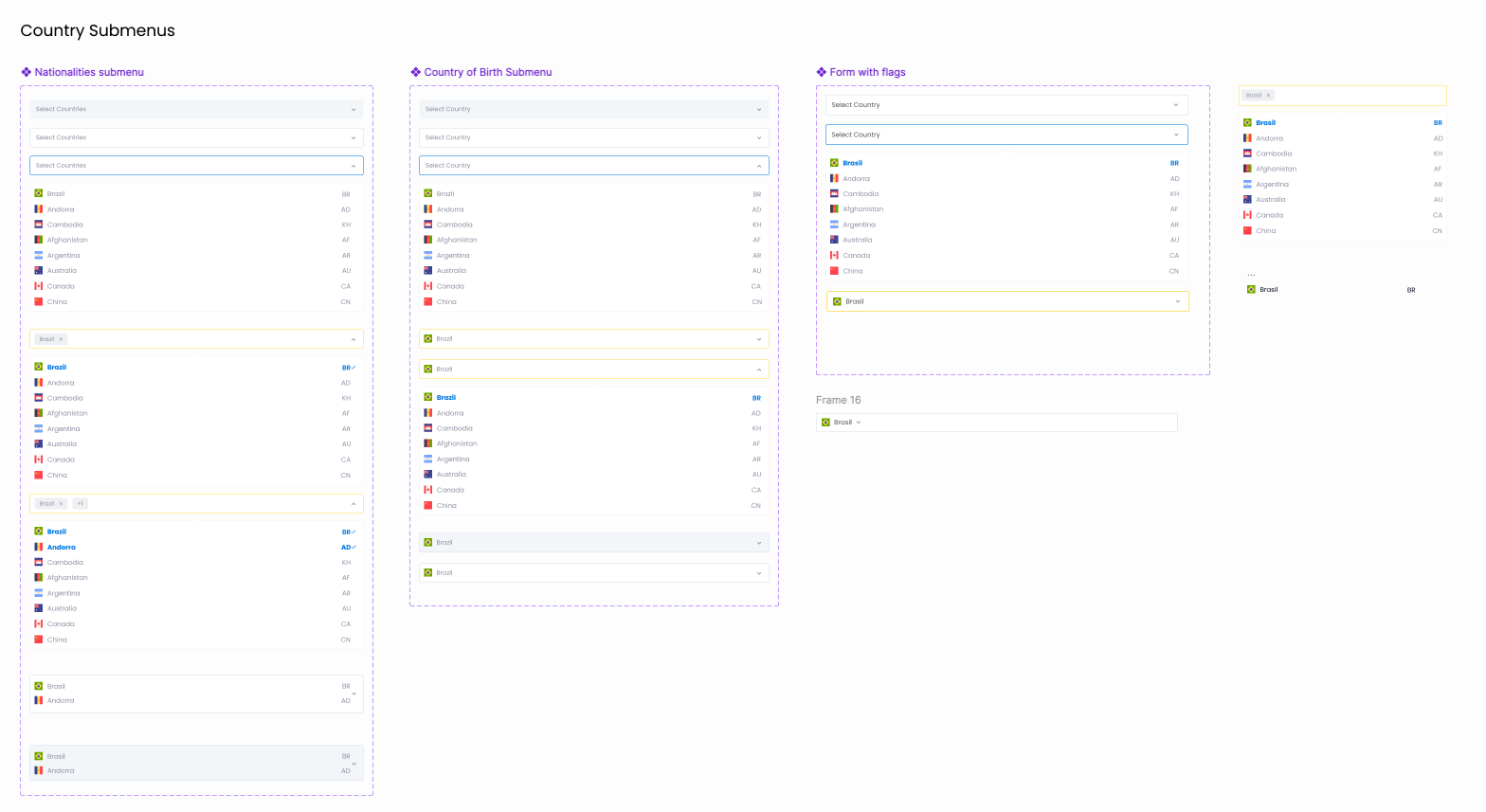This screenshot has width=1486, height=812.
Task: Expand yellow-bordered Brasil dropdown in Form with flags
Action: click(x=1177, y=301)
